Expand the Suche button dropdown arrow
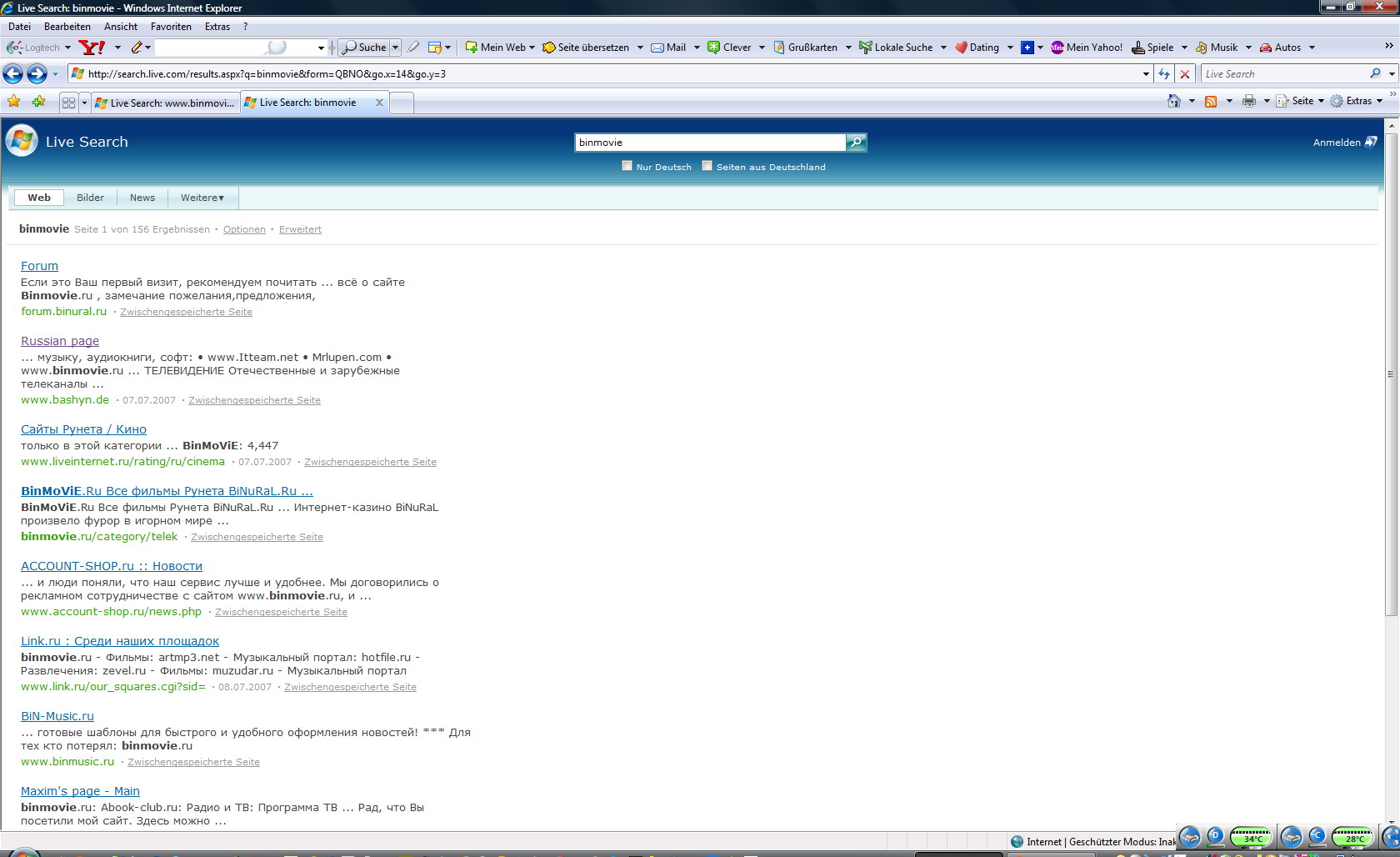 click(x=396, y=48)
